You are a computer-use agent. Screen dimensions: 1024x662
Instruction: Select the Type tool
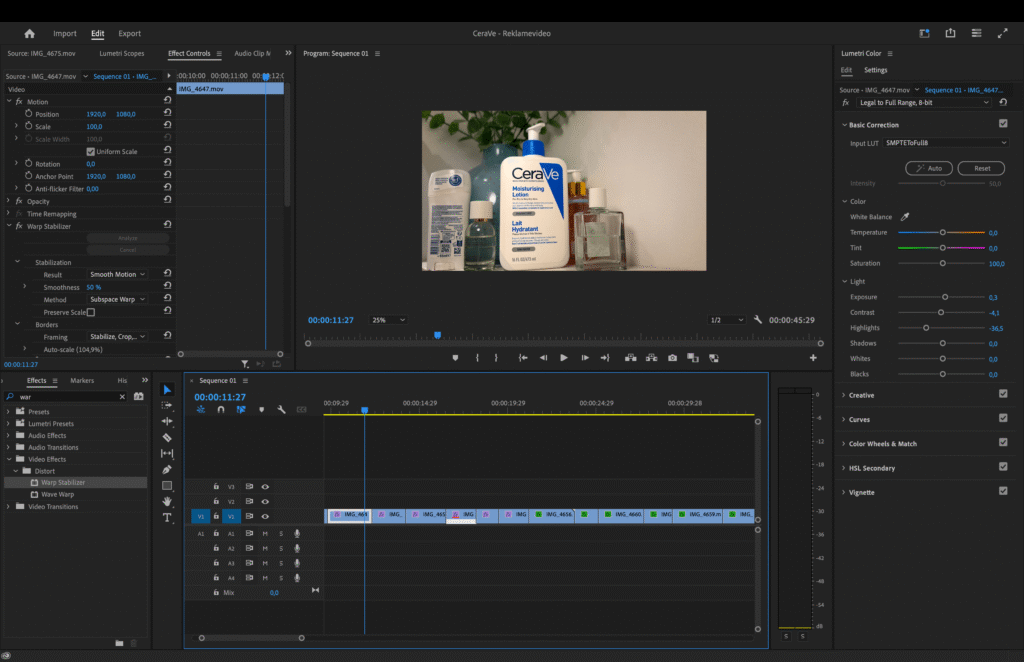tap(167, 517)
